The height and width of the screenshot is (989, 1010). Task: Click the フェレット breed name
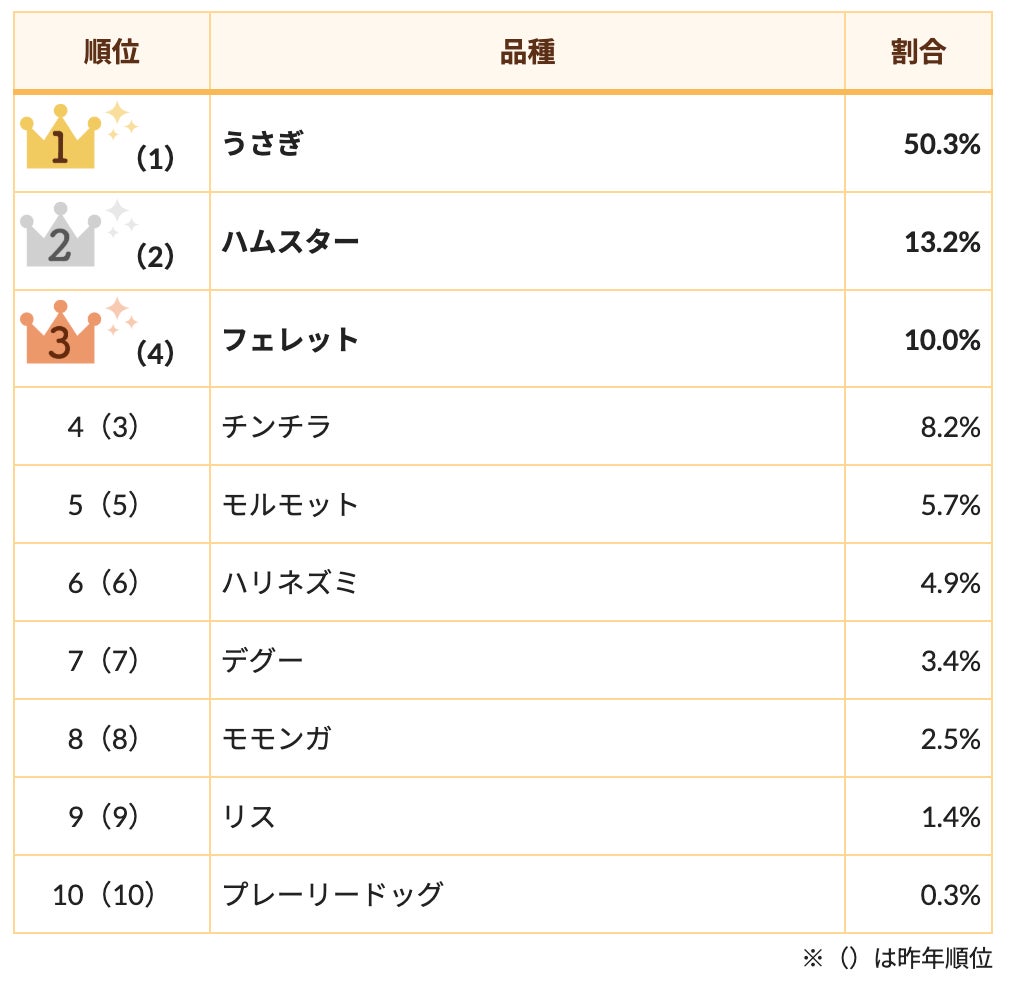click(290, 340)
